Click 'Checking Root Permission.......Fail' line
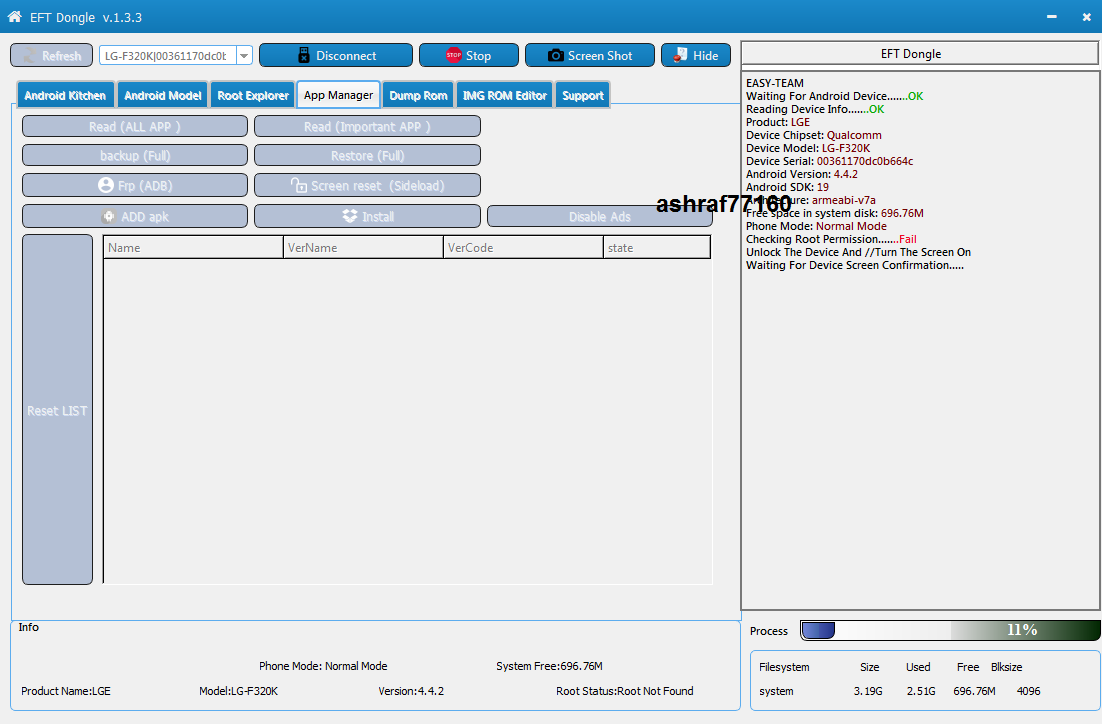 coord(831,239)
